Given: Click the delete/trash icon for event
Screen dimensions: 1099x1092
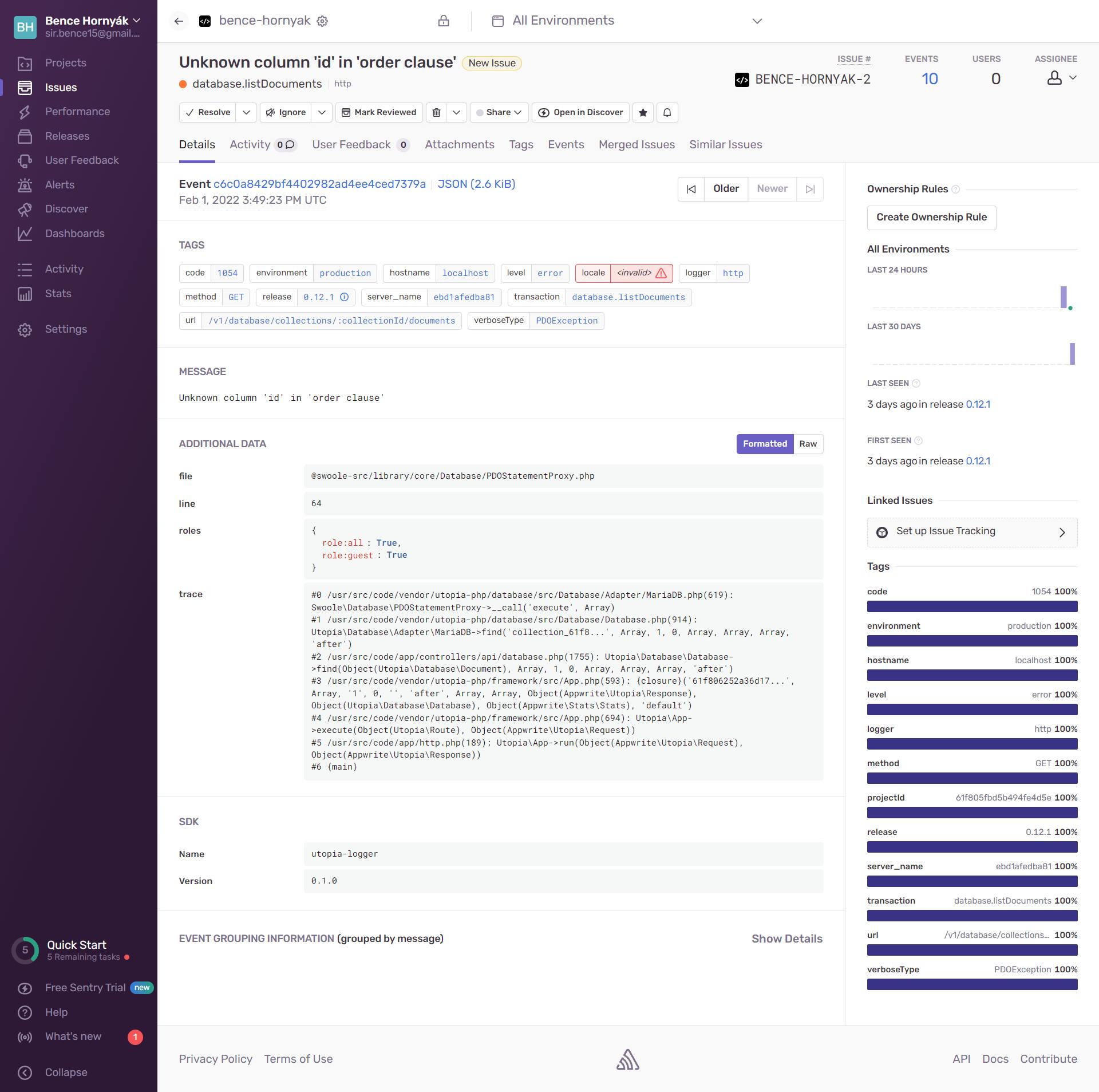Looking at the screenshot, I should click(437, 112).
